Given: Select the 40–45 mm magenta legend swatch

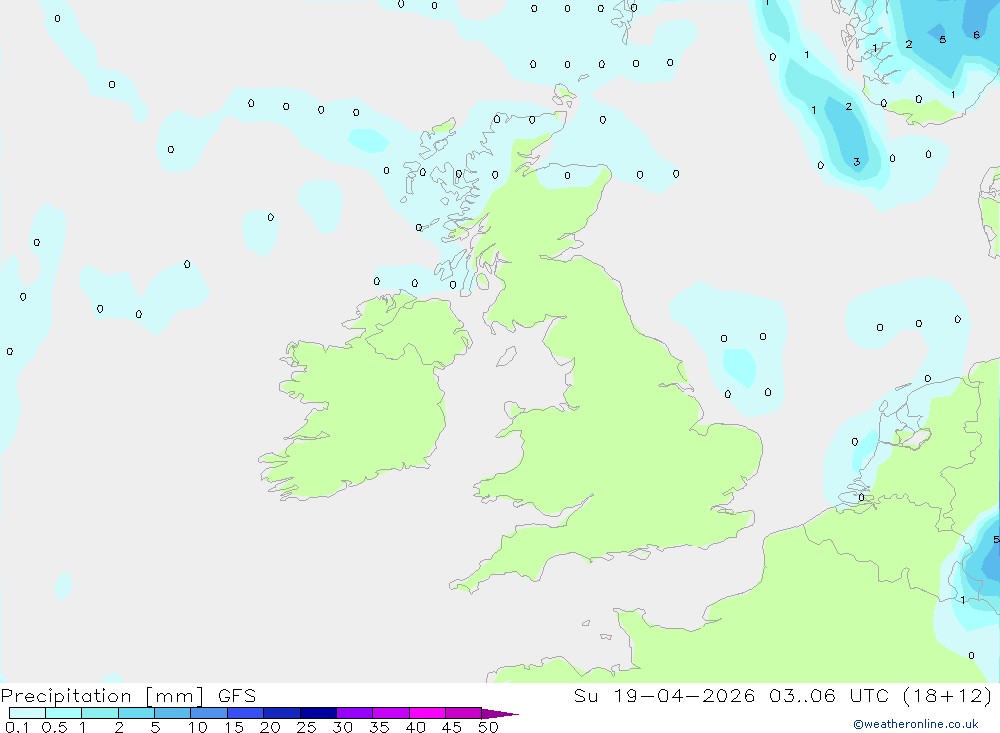Looking at the screenshot, I should [x=427, y=713].
